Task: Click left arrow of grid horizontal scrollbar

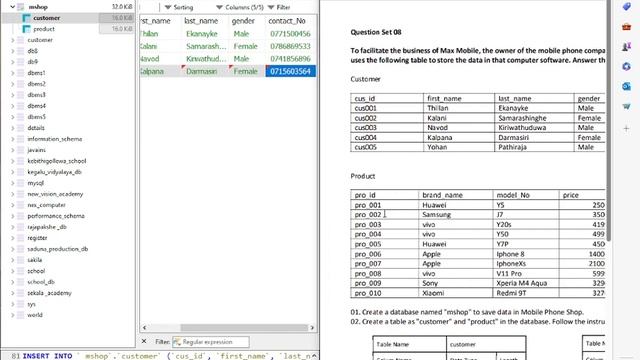Action: tap(144, 327)
